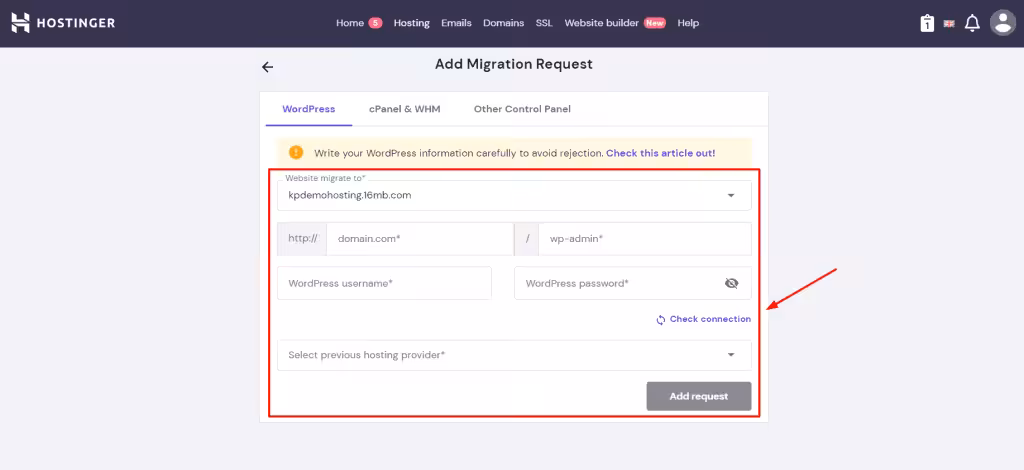The image size is (1024, 470).
Task: Click the Hostinger logo
Action: pyautogui.click(x=63, y=23)
